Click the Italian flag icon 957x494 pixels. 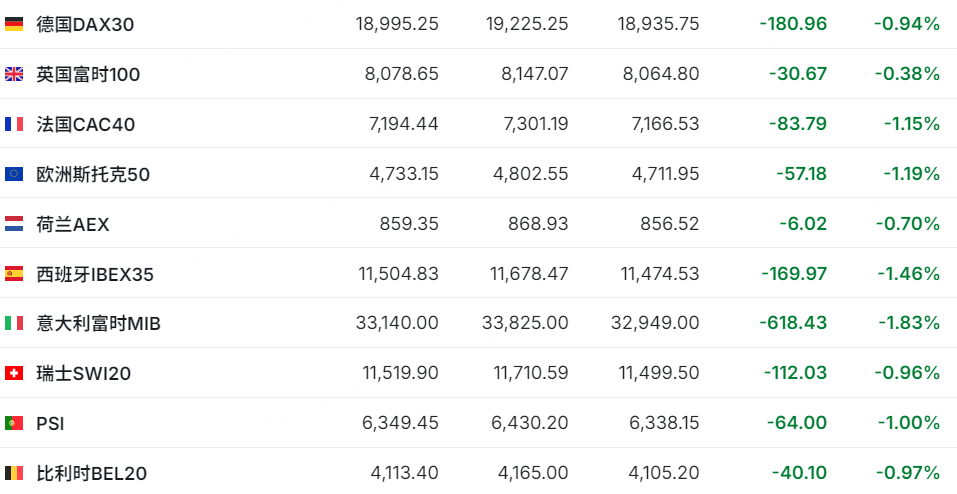click(14, 323)
